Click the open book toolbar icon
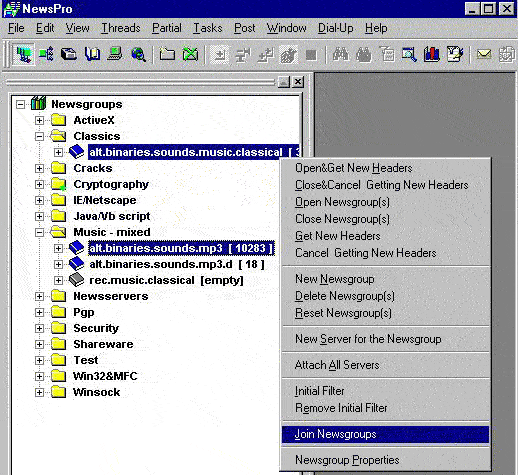The height and width of the screenshot is (475, 518). tap(92, 54)
